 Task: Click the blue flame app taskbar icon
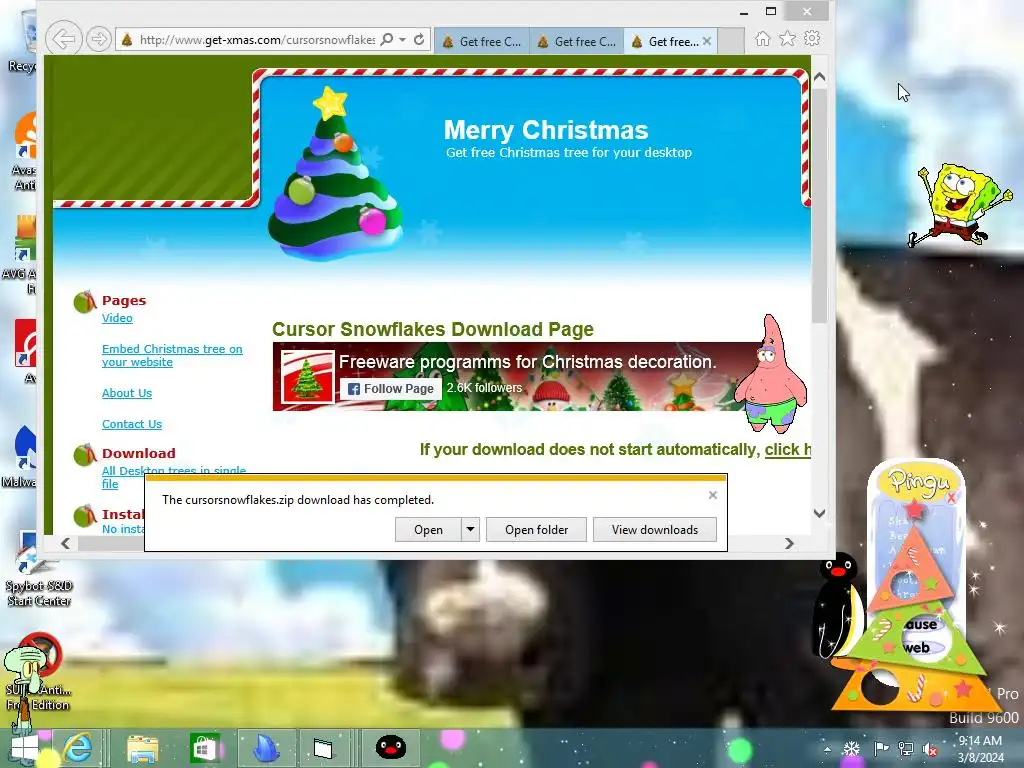pos(266,748)
